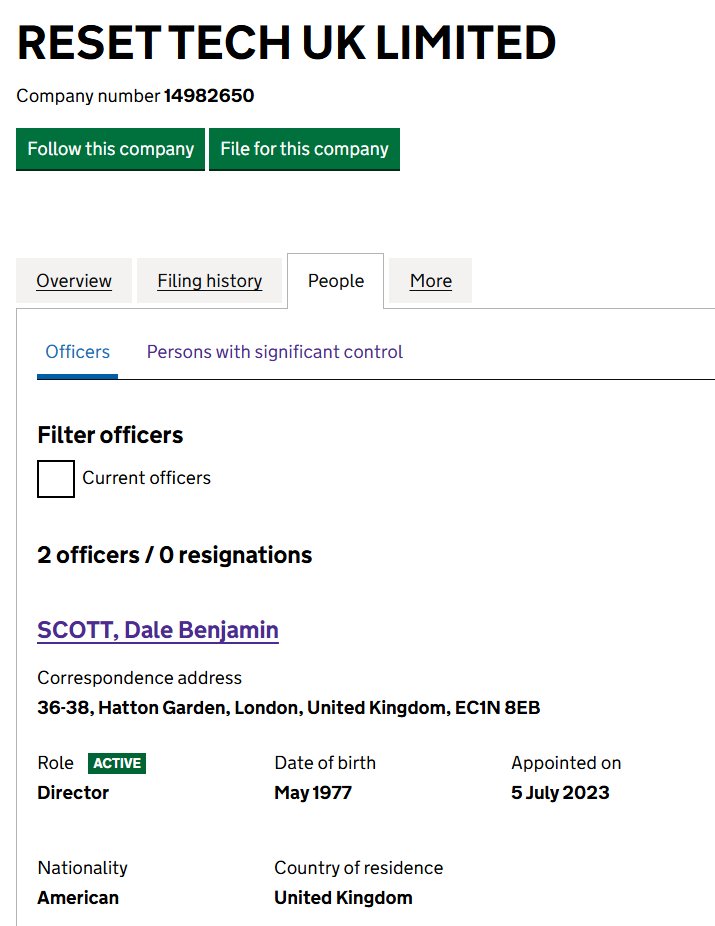Click the company number 14982650
This screenshot has width=715, height=926.
click(208, 96)
